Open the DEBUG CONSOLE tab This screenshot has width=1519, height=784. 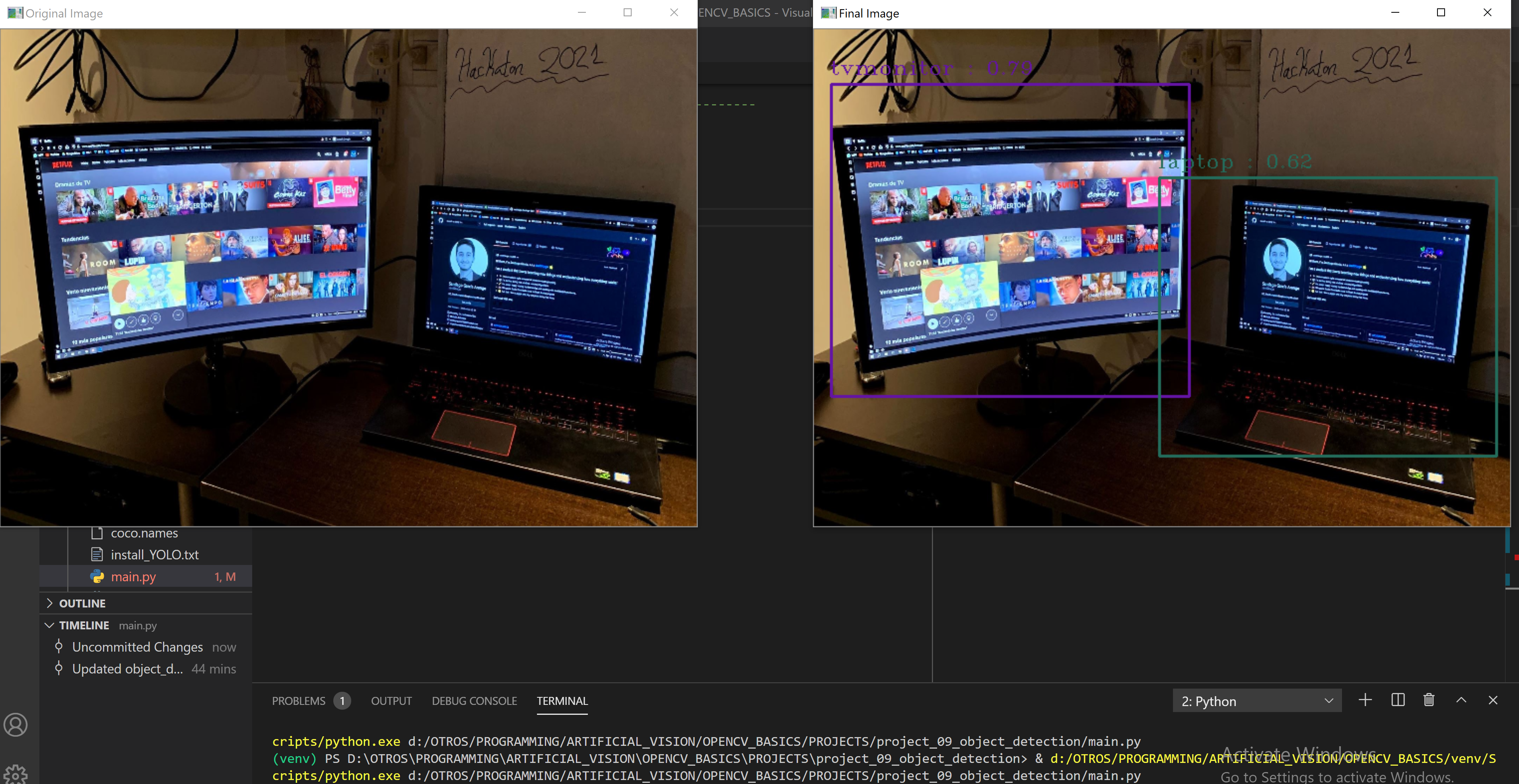click(x=474, y=701)
